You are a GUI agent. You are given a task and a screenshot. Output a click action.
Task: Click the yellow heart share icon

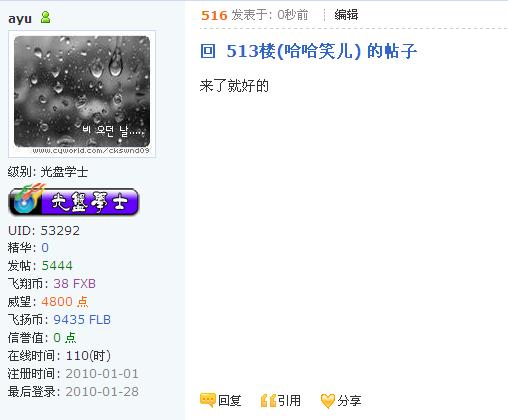[x=327, y=401]
